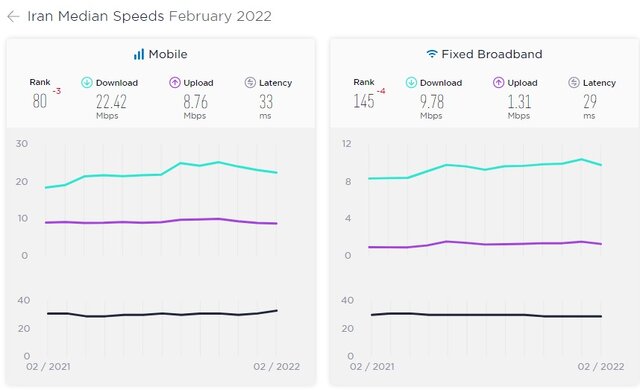Click the Mobile download speed 22.42 Mbps
This screenshot has width=640, height=390.
(x=111, y=106)
